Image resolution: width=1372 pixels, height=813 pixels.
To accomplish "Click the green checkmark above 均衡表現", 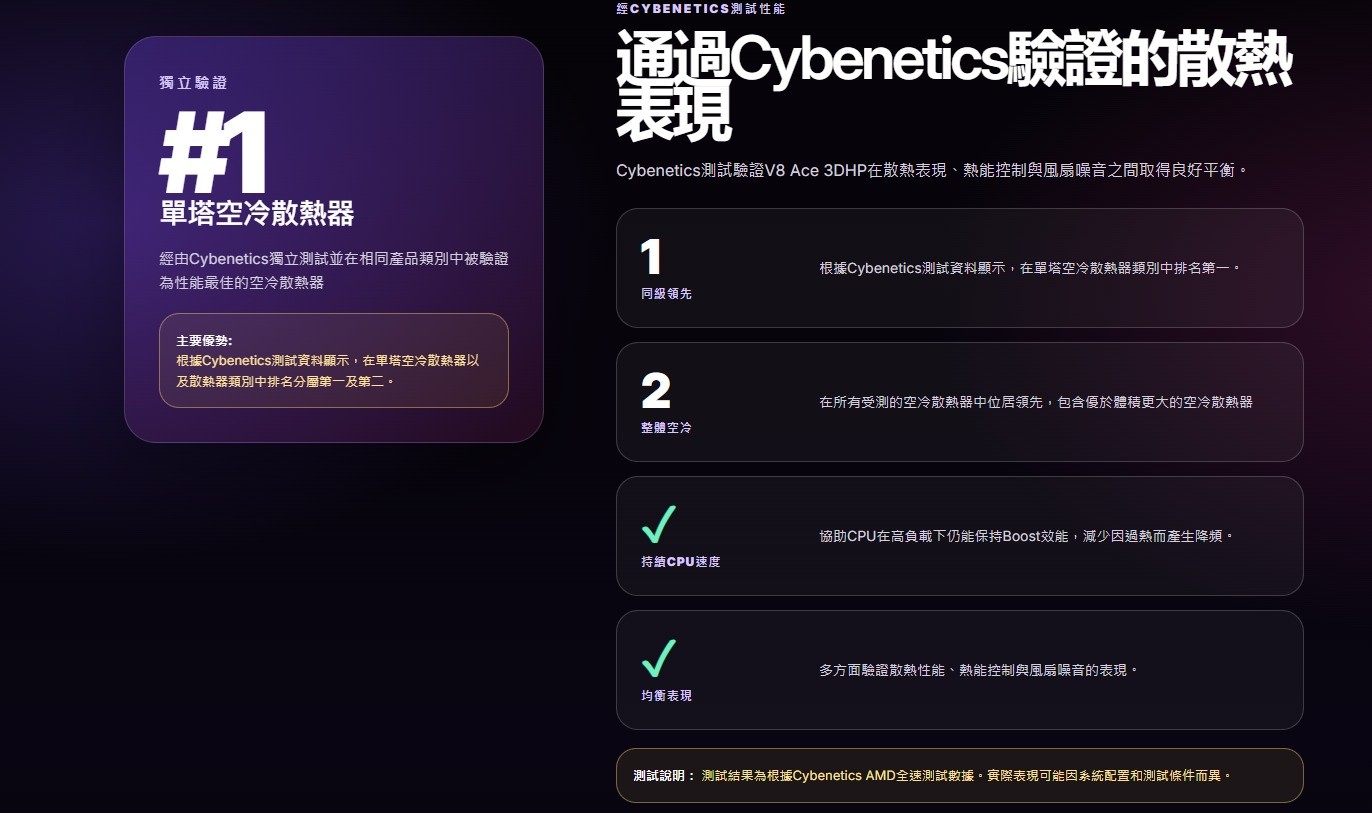I will [x=659, y=659].
